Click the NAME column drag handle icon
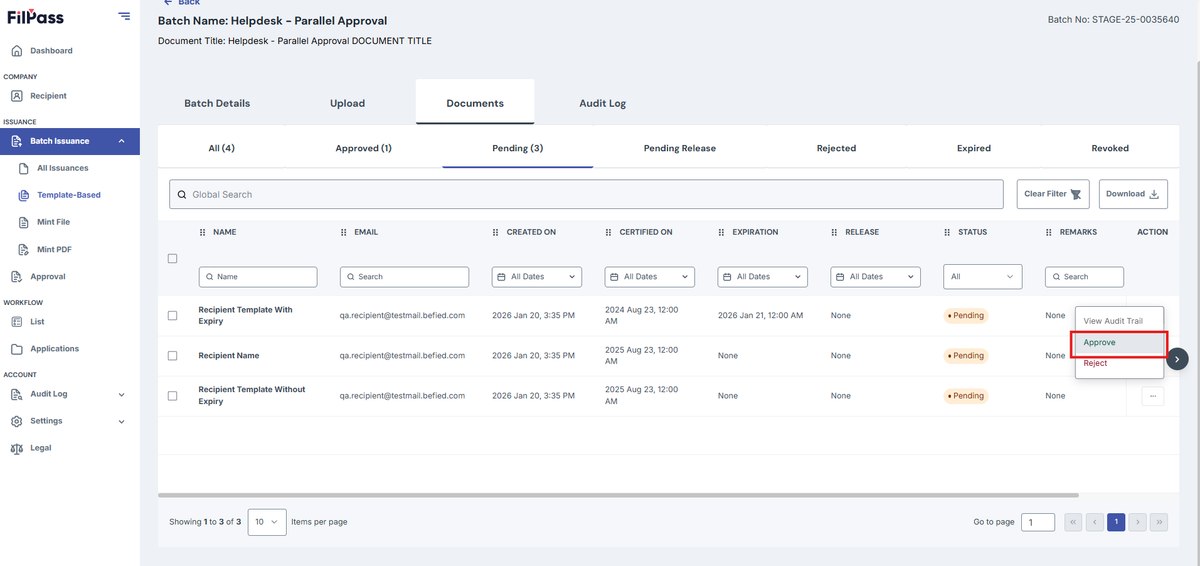The width and height of the screenshot is (1200, 566). [203, 232]
